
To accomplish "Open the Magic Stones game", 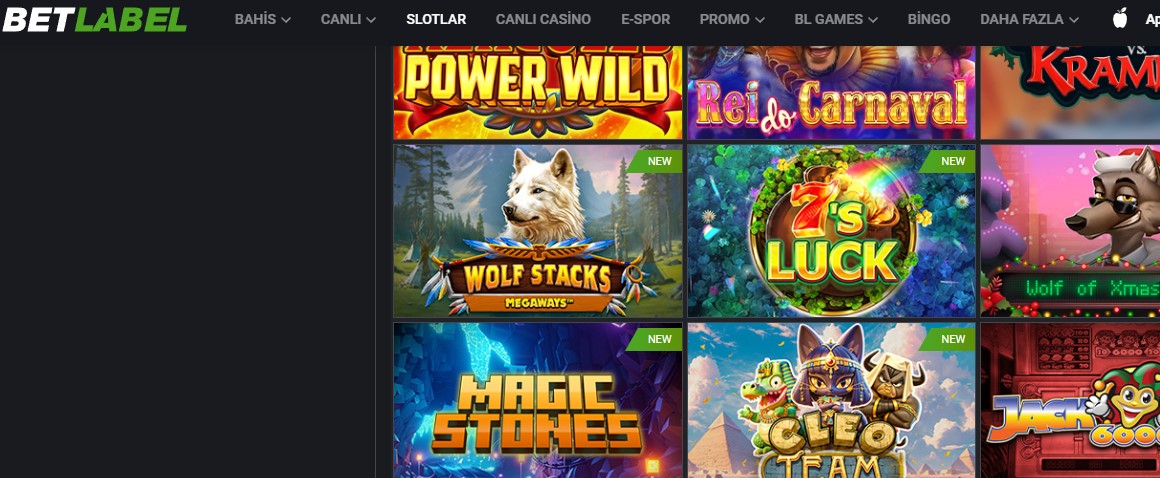I will (538, 400).
